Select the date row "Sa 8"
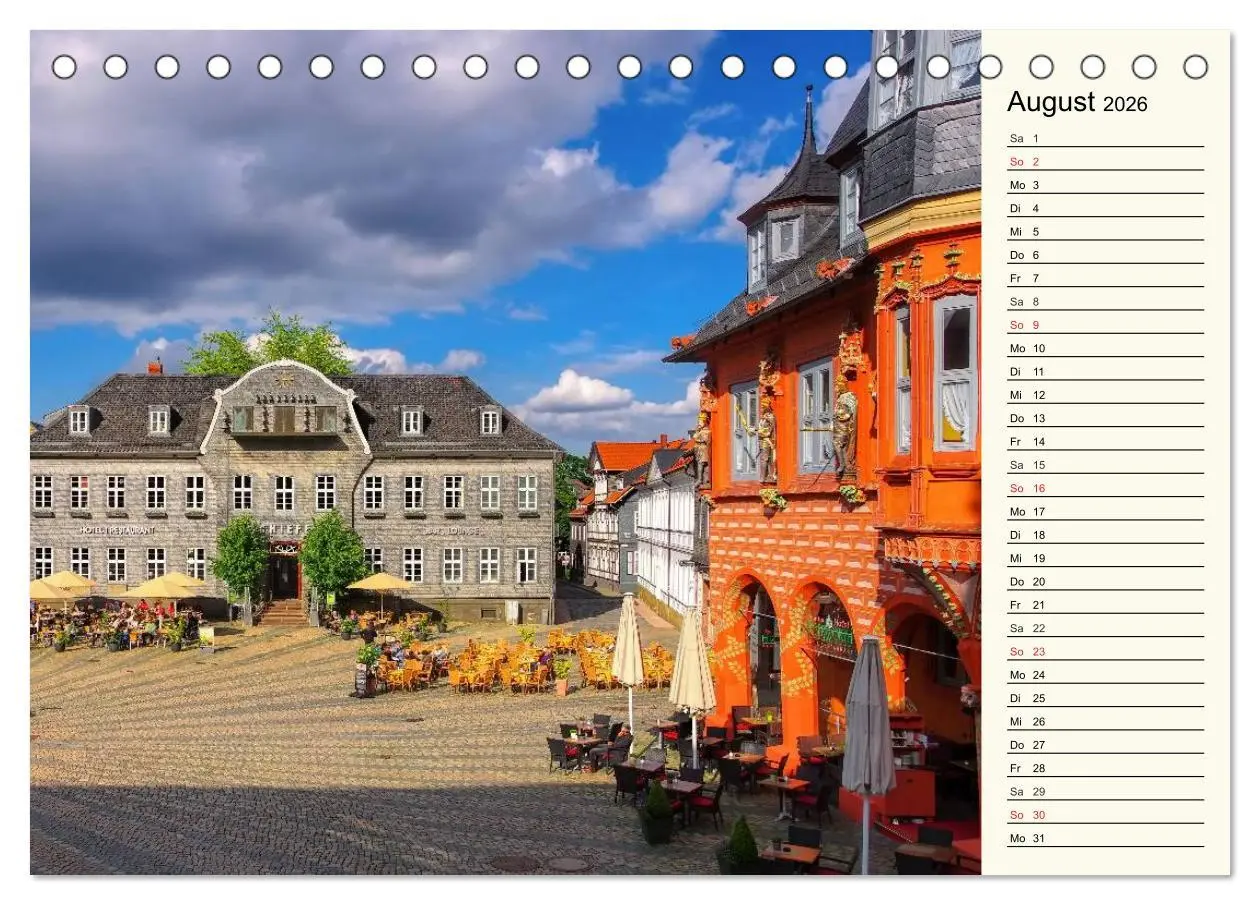1260x905 pixels. coord(1105,301)
